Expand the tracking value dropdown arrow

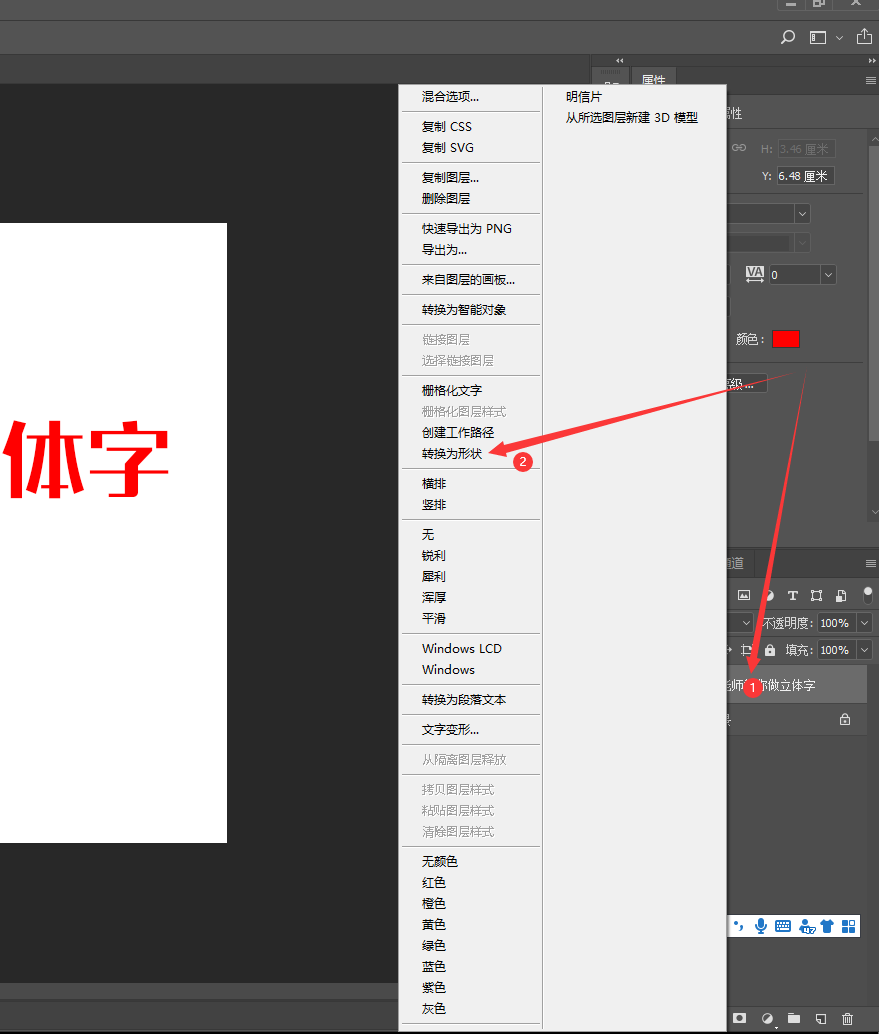coord(828,275)
